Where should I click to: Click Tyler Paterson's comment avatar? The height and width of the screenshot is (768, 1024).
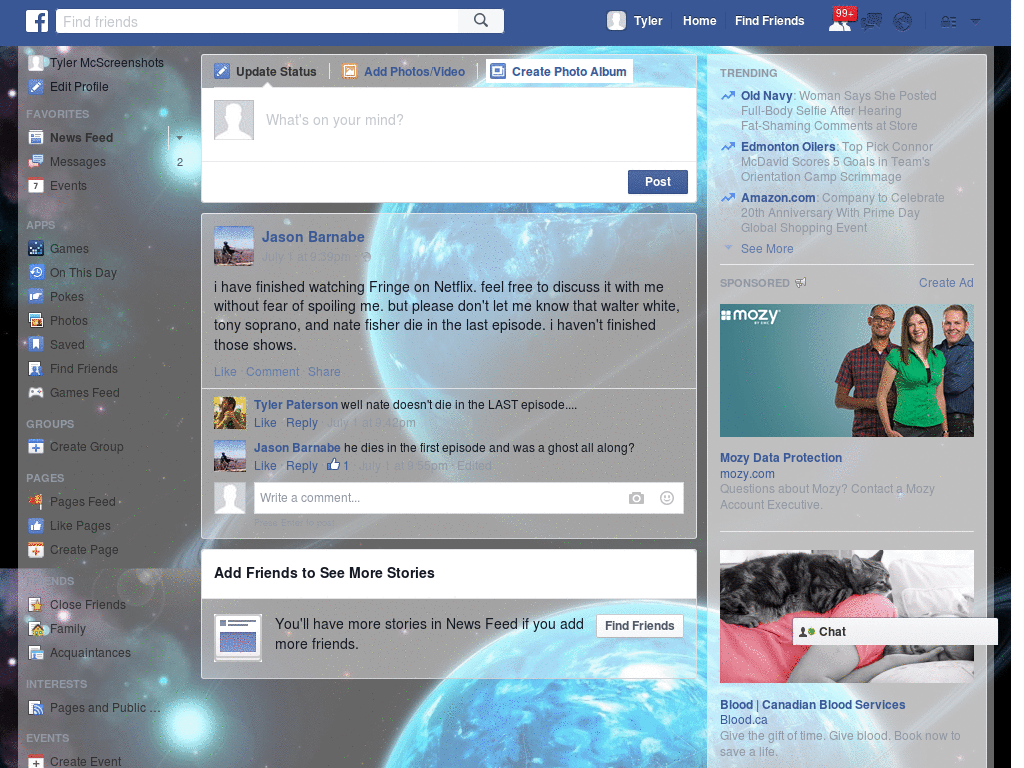tap(230, 413)
